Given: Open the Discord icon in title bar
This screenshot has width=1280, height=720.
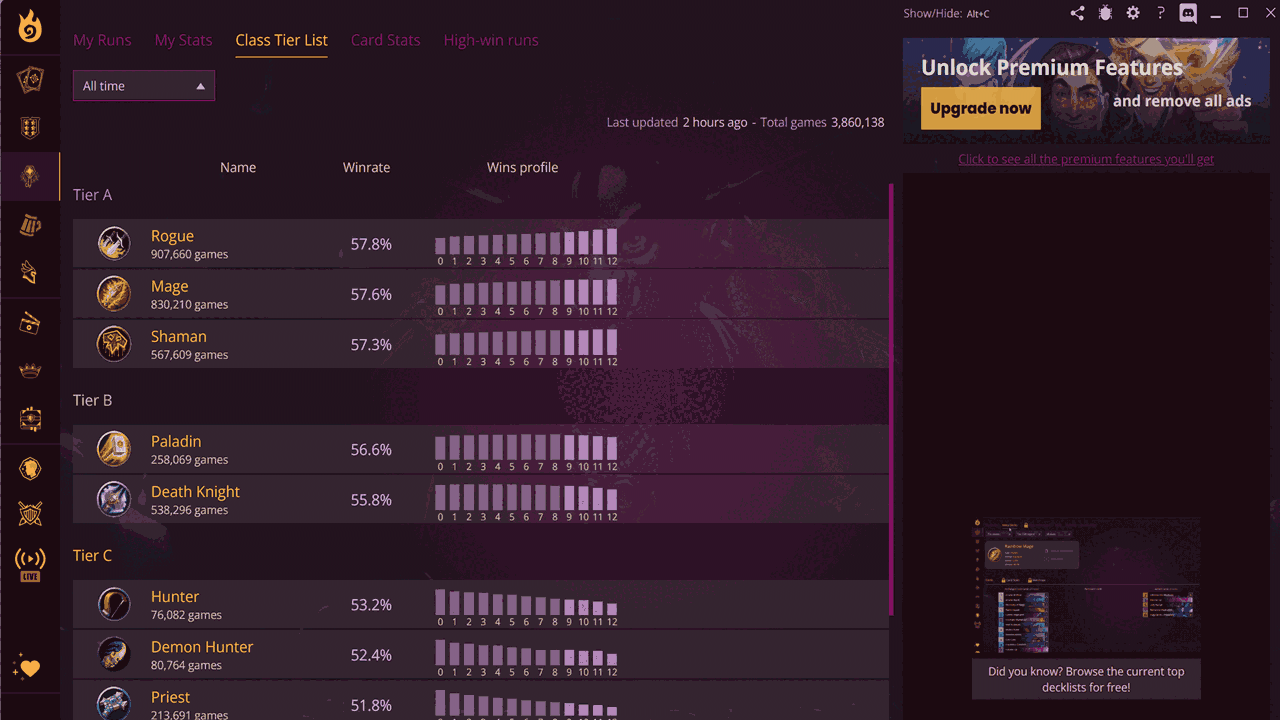Looking at the screenshot, I should (x=1188, y=13).
